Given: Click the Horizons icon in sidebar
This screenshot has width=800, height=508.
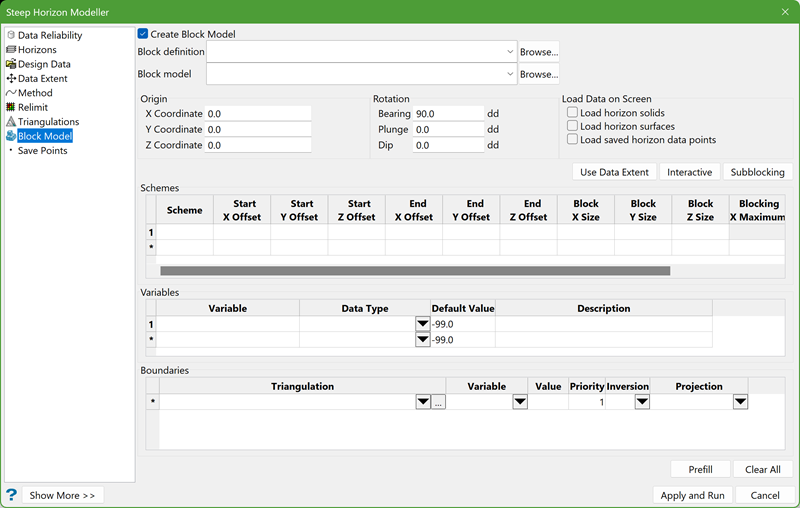Looking at the screenshot, I should (x=11, y=49).
